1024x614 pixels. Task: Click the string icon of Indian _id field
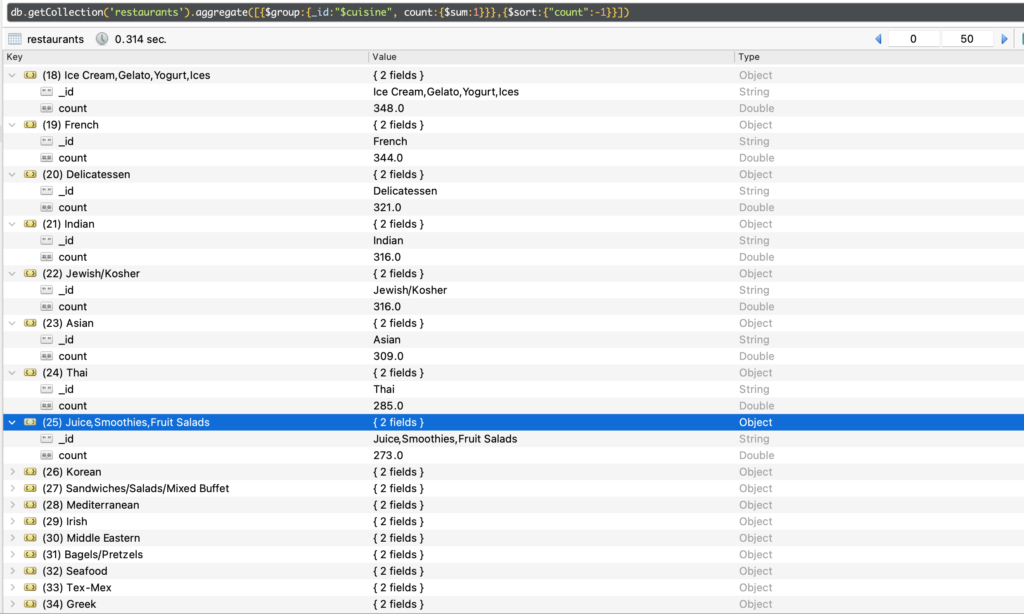click(46, 240)
